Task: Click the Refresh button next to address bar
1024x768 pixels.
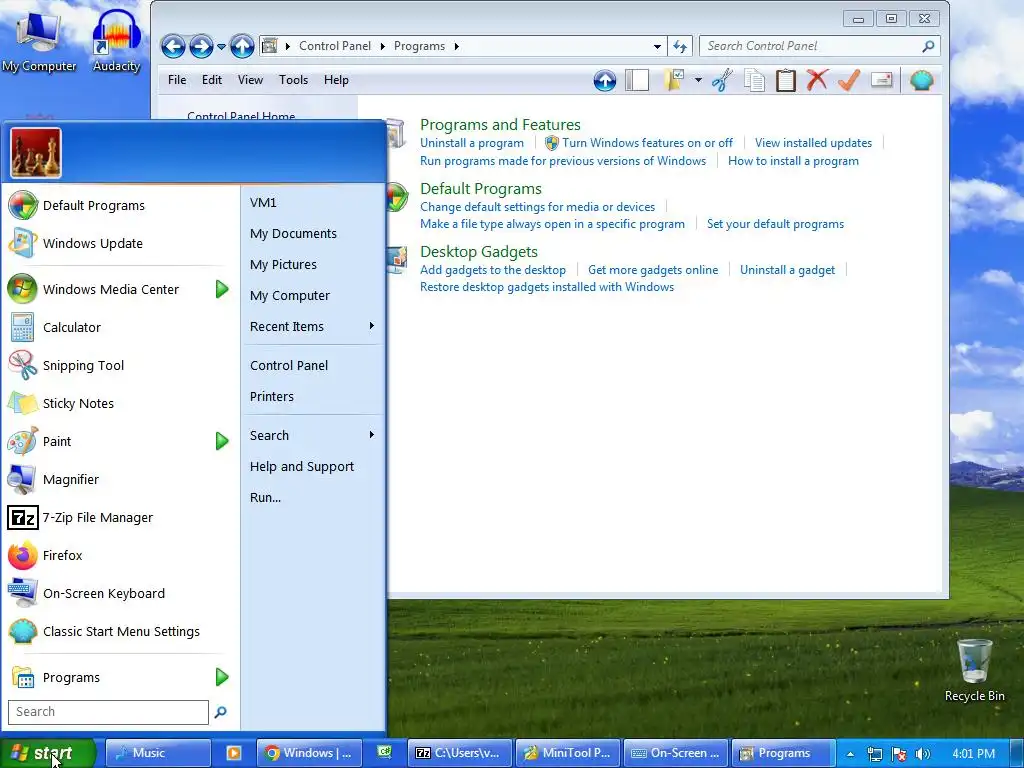Action: point(680,46)
